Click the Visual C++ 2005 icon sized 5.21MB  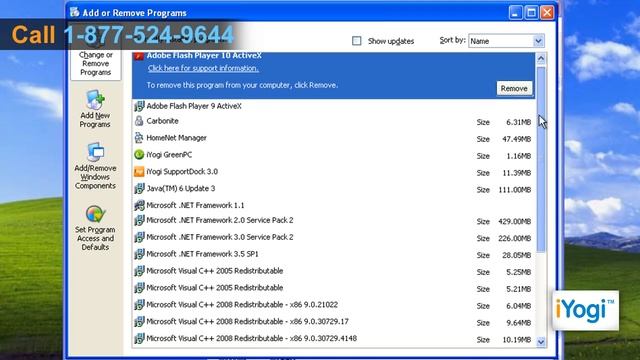[x=139, y=288]
